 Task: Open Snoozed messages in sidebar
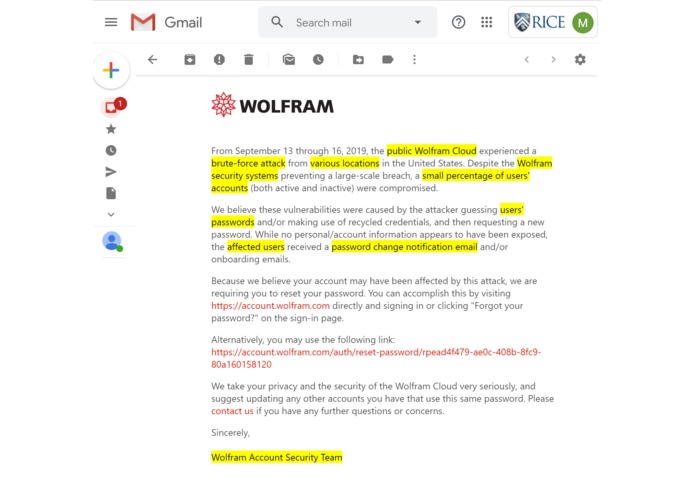click(111, 151)
